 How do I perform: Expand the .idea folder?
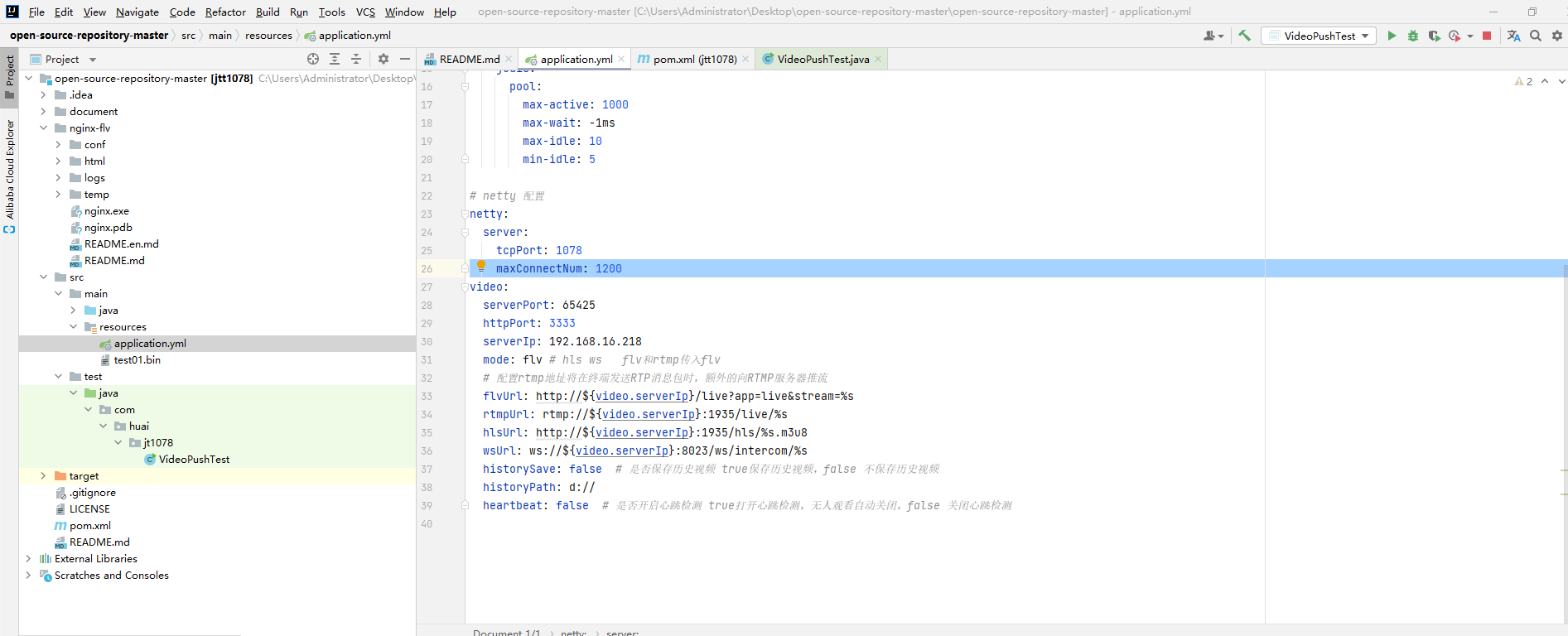point(43,95)
